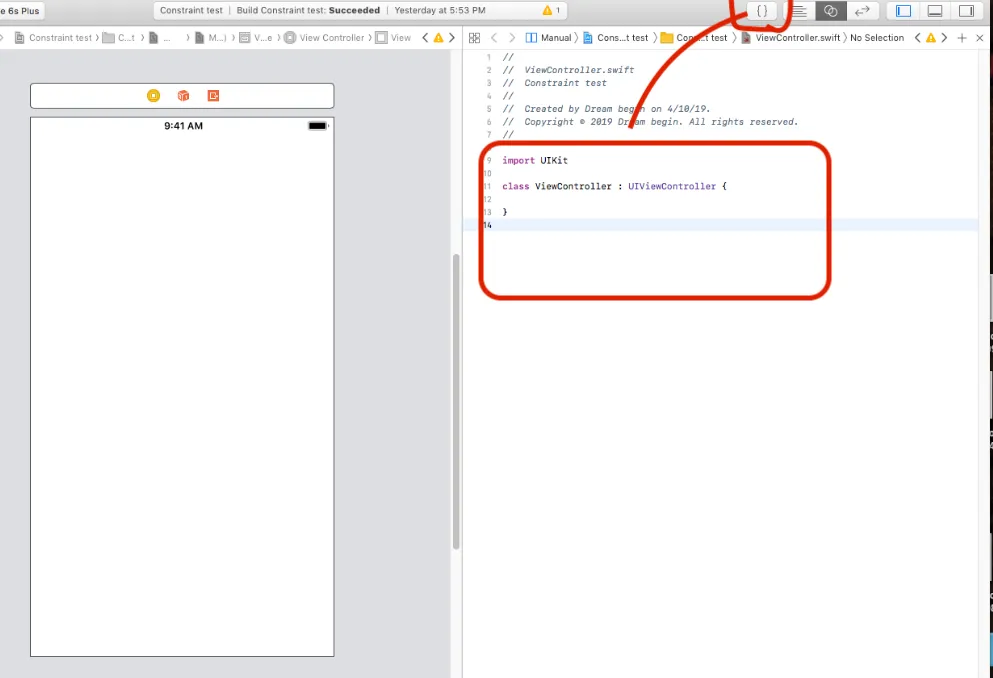Open the Cons...t test project breadcrumb

(616, 38)
